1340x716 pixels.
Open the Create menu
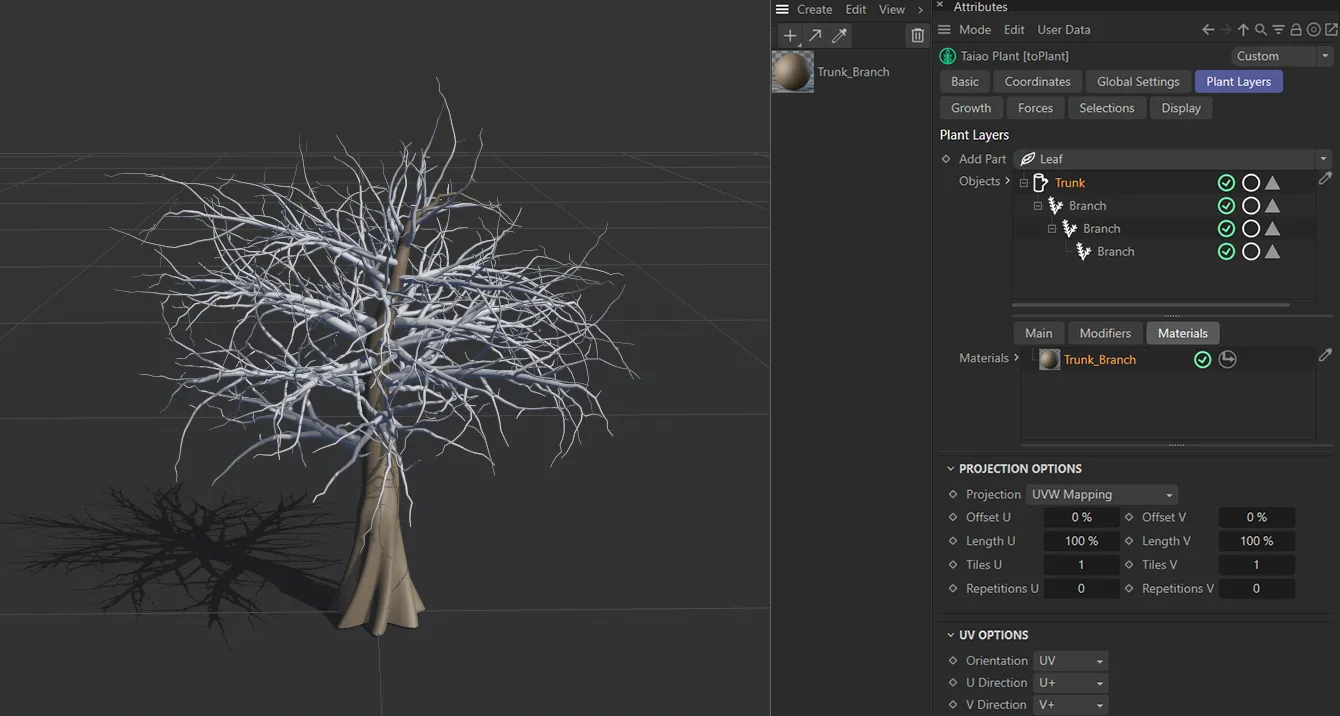(x=814, y=9)
